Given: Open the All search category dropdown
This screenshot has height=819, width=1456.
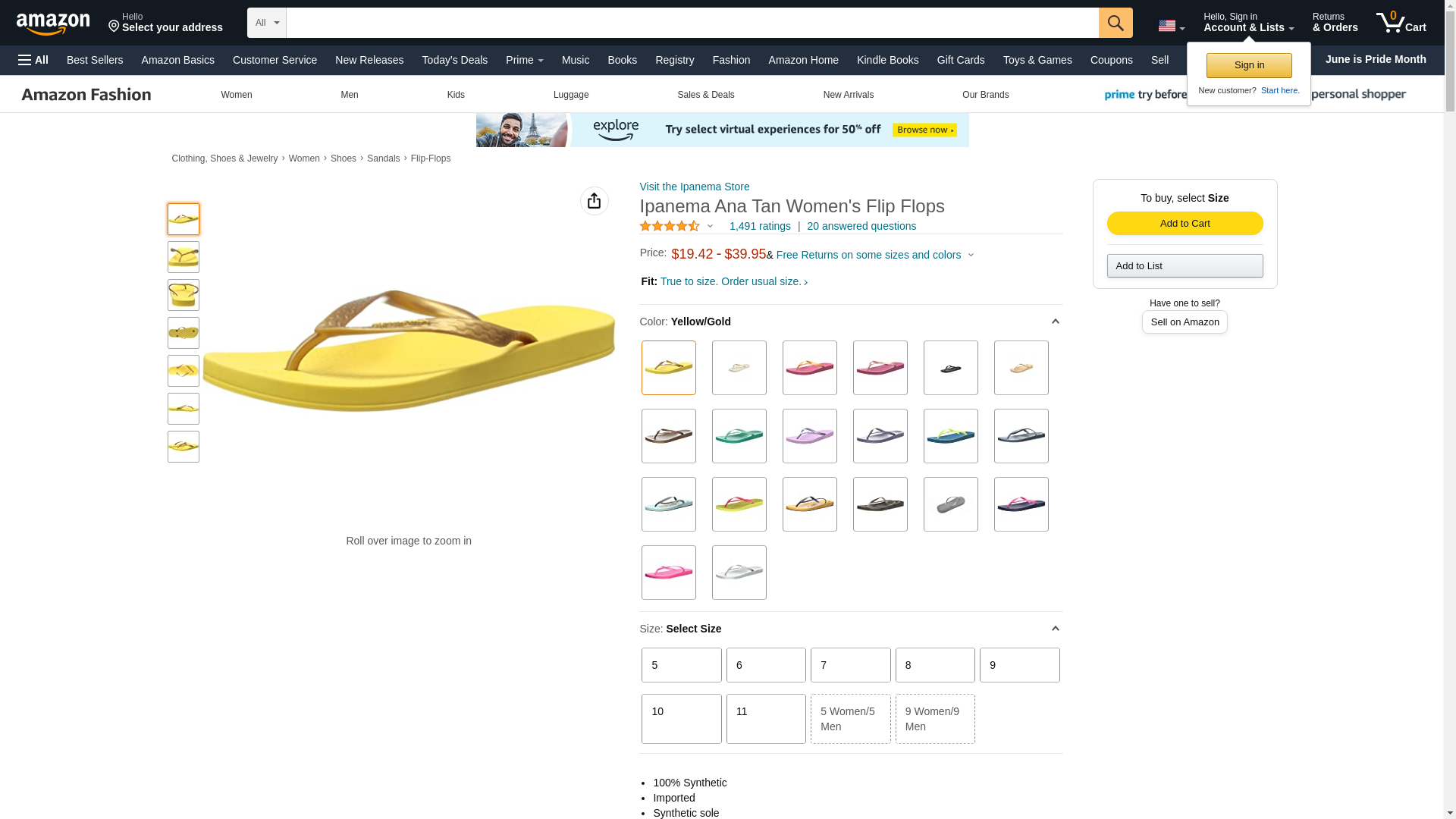Looking at the screenshot, I should pyautogui.click(x=267, y=23).
